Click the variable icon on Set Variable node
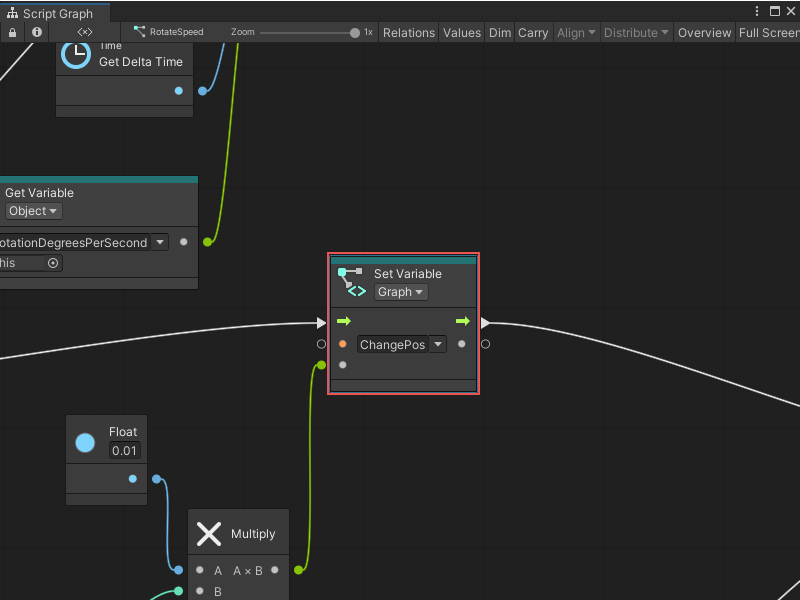 coord(354,280)
